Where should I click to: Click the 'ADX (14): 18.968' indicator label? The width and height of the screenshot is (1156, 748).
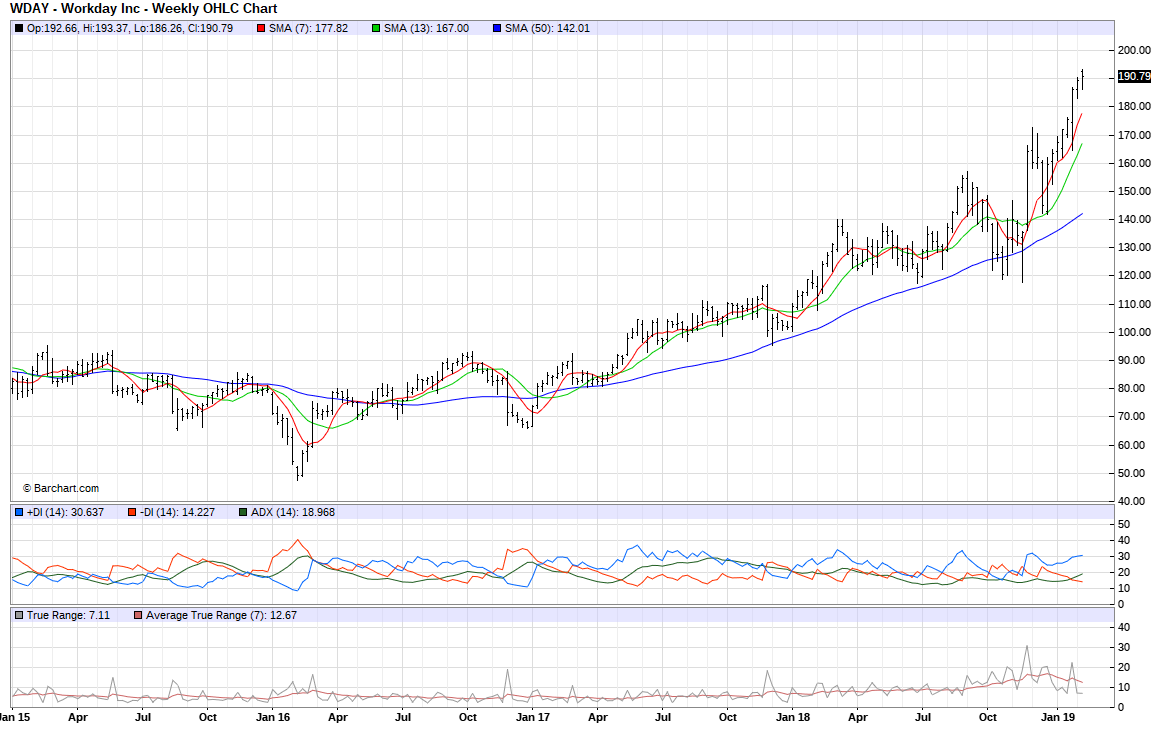coord(293,512)
